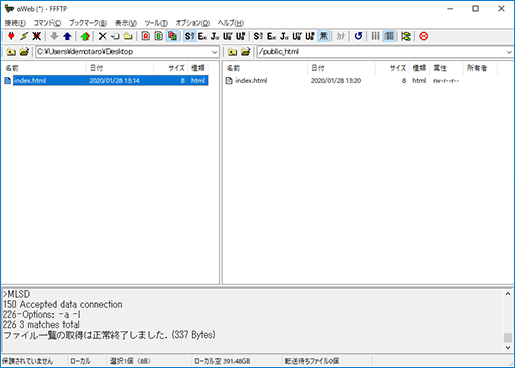The width and height of the screenshot is (515, 368).
Task: Click the Mirroring Upload green-red arrow icon
Action: [85, 36]
